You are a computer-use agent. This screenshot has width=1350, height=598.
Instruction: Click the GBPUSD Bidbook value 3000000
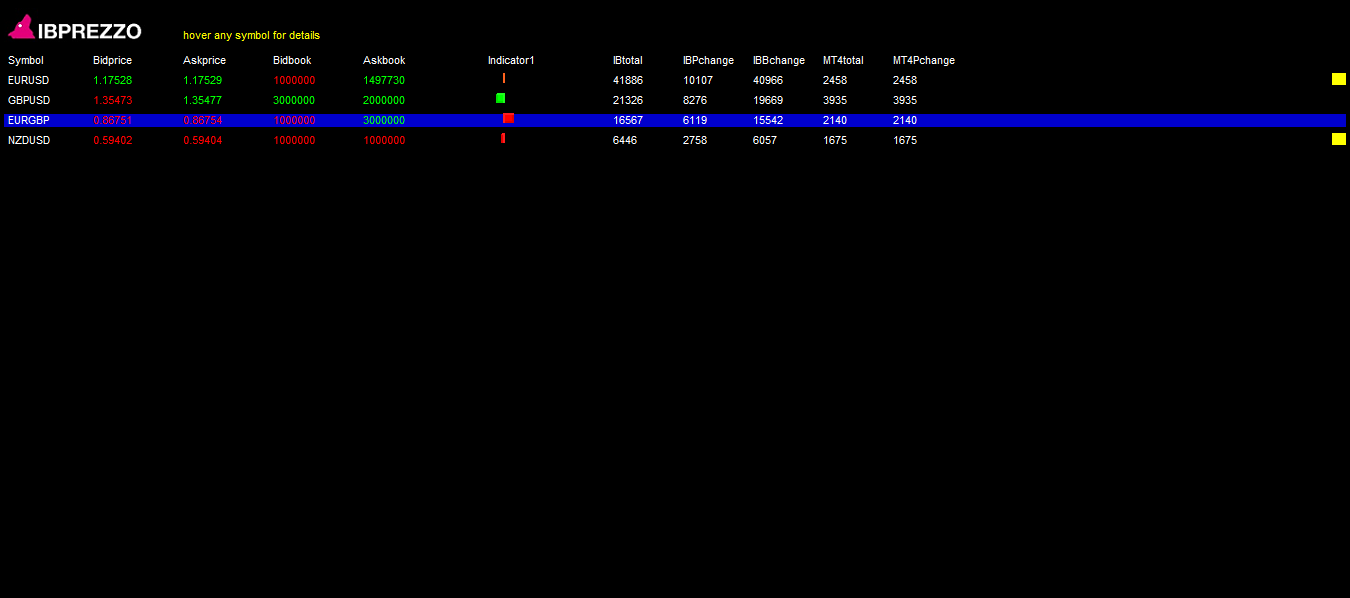[x=294, y=100]
